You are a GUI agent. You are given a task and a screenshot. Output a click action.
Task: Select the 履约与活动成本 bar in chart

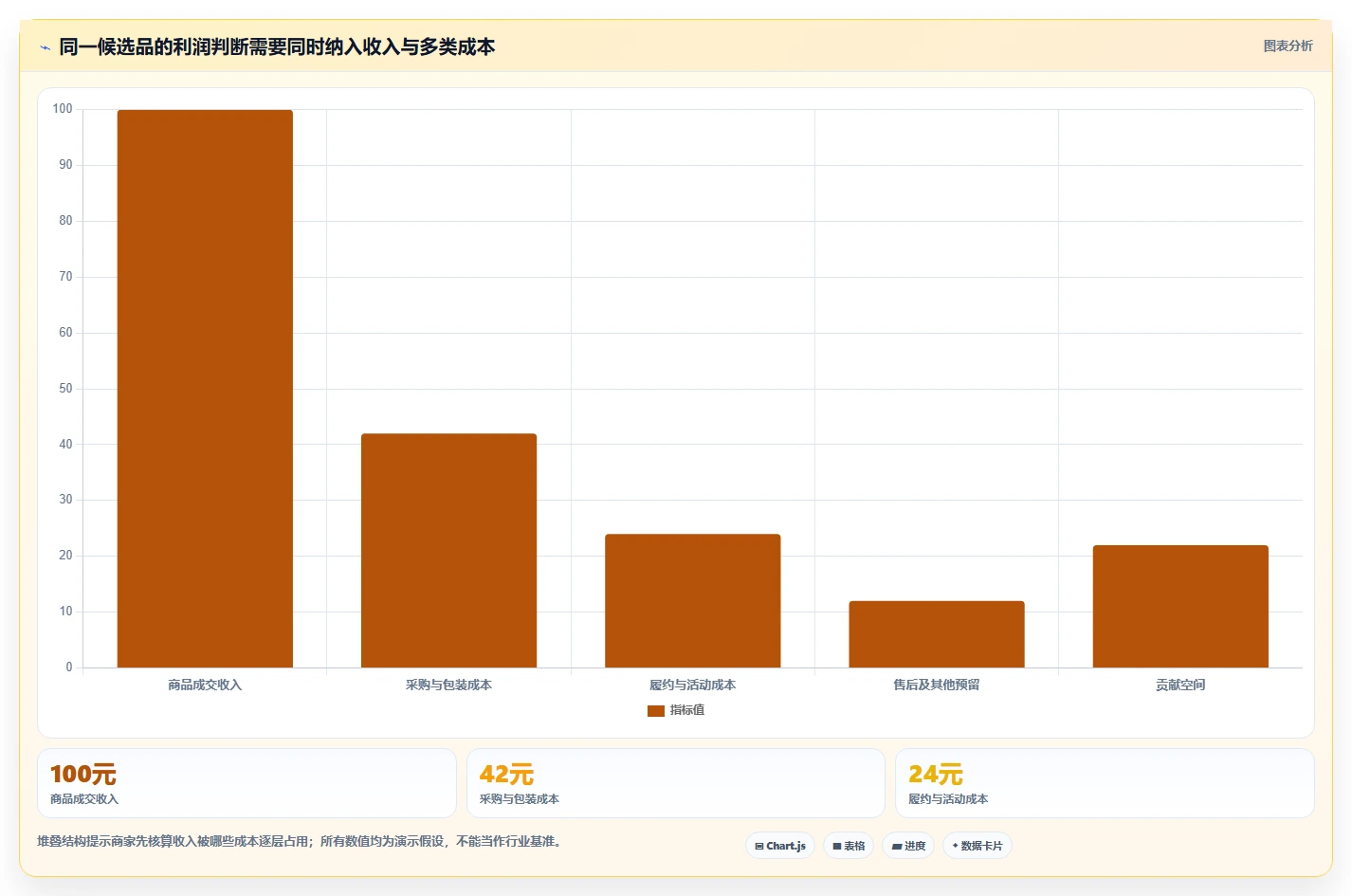(x=692, y=601)
